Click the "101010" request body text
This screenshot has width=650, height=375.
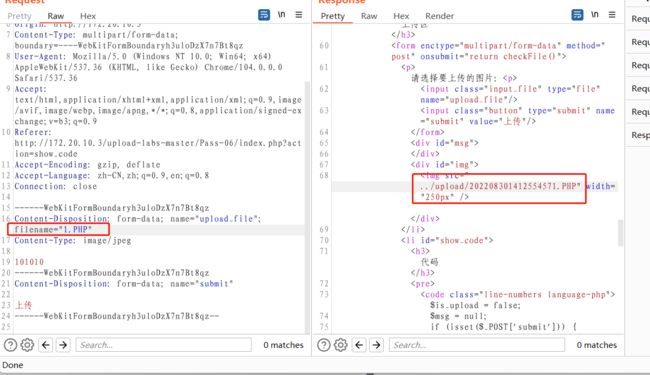pyautogui.click(x=29, y=262)
